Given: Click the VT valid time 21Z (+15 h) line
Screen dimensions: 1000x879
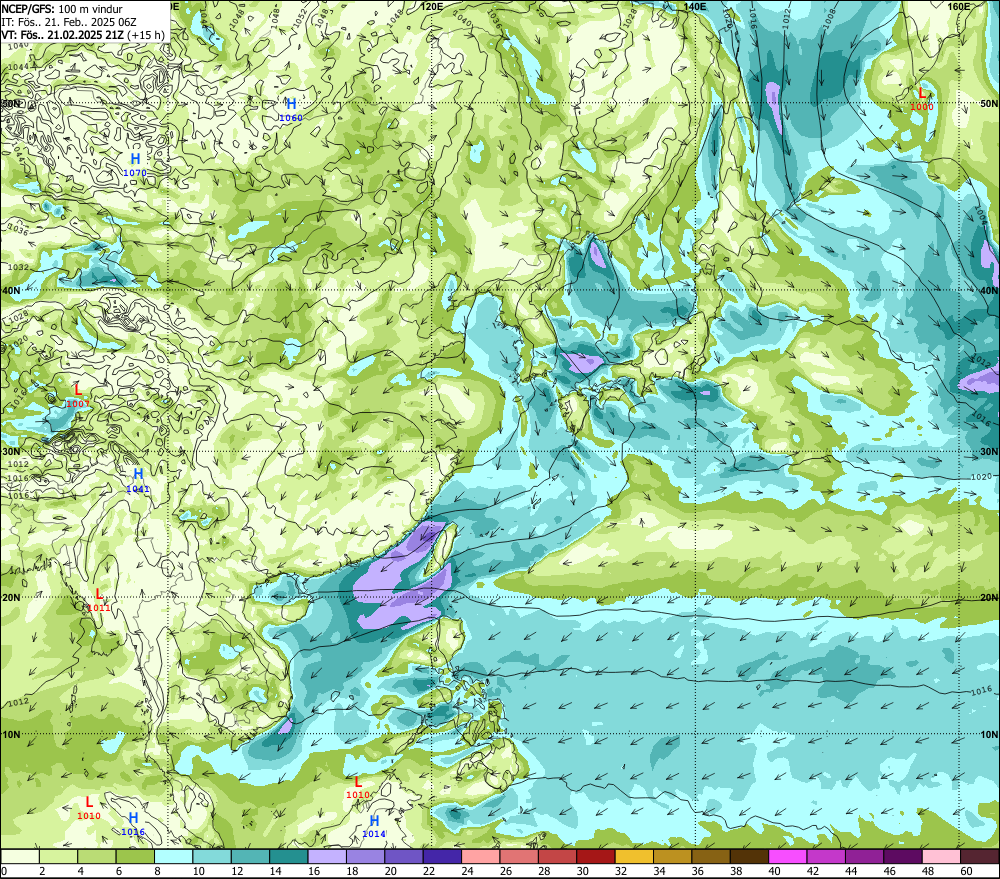Looking at the screenshot, I should pos(83,34).
